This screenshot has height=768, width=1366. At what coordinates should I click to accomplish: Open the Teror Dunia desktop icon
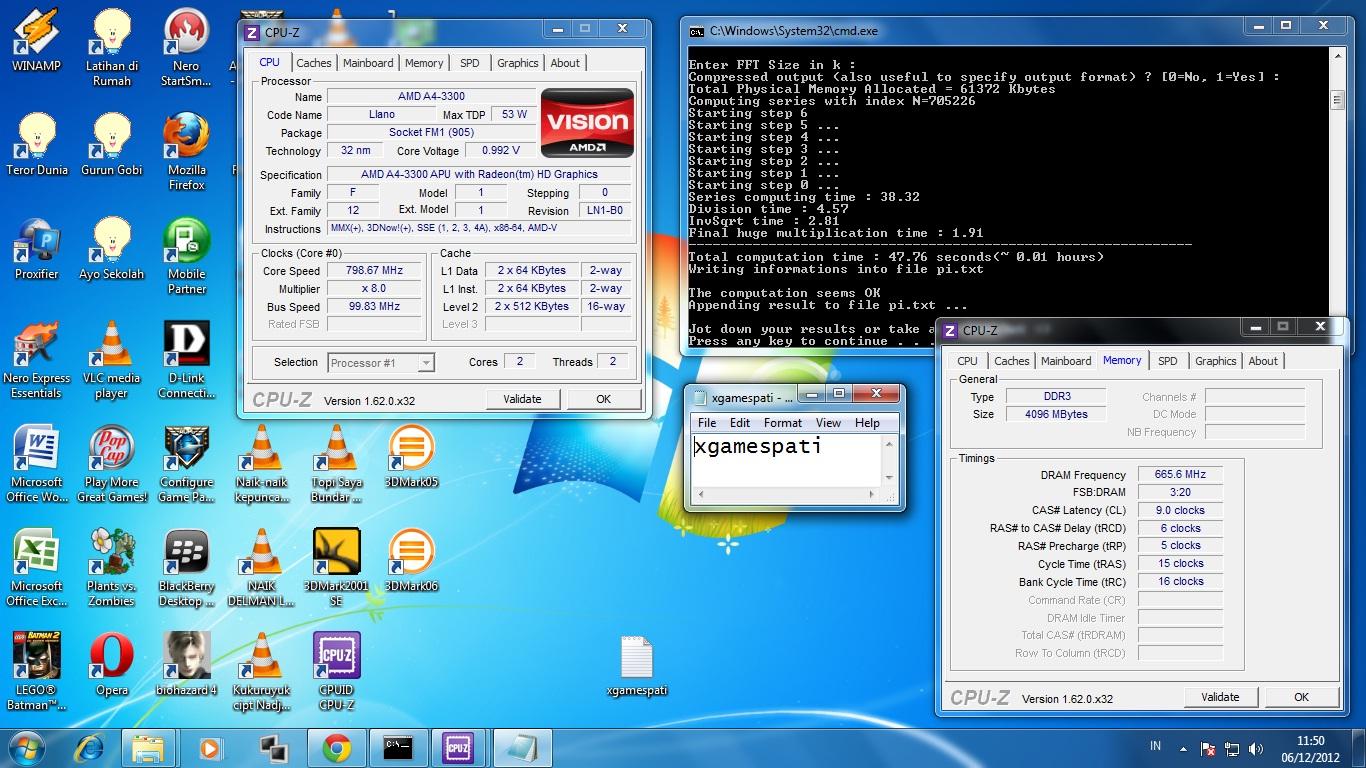pyautogui.click(x=37, y=144)
